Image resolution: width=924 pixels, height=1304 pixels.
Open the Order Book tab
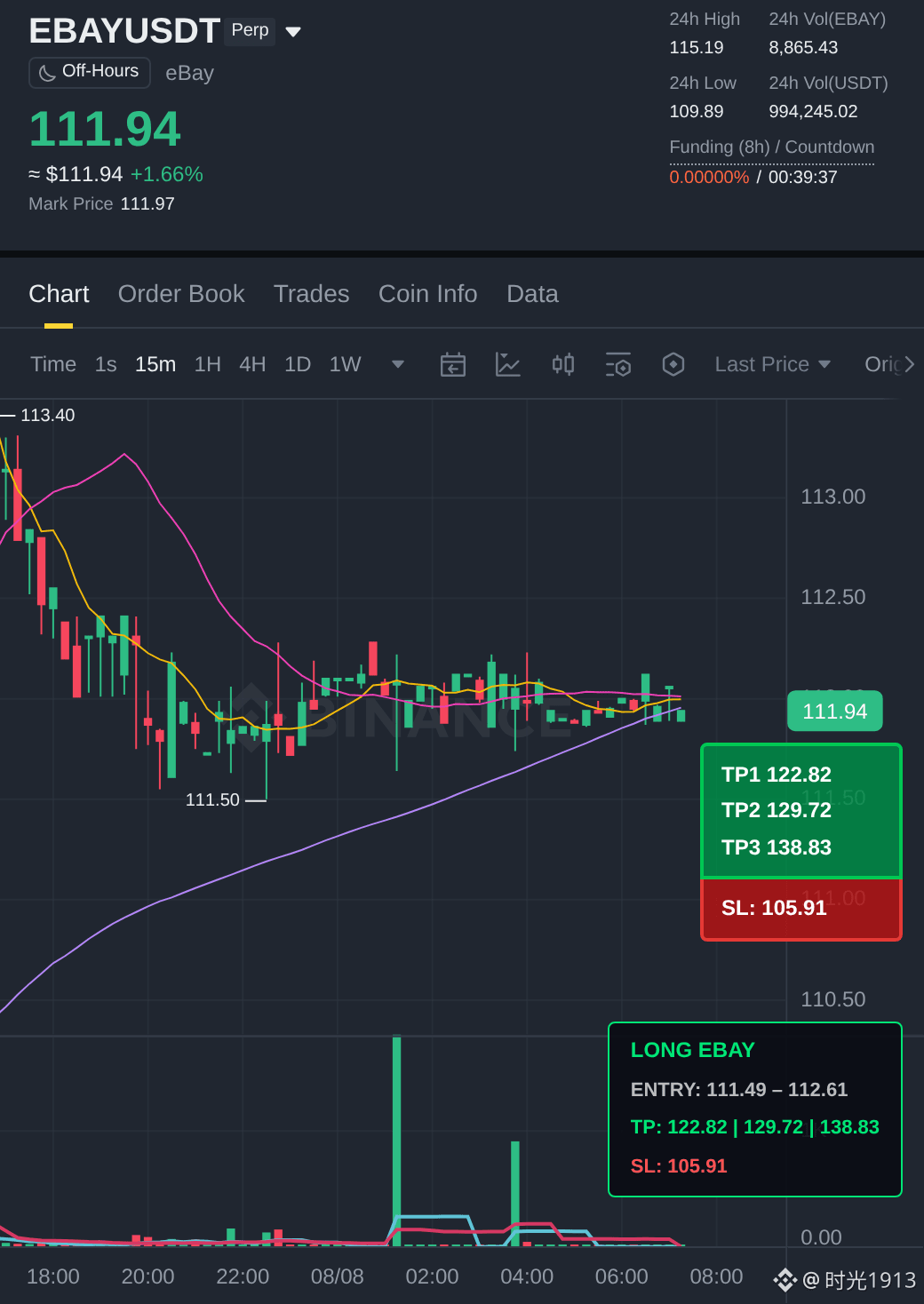(x=181, y=294)
